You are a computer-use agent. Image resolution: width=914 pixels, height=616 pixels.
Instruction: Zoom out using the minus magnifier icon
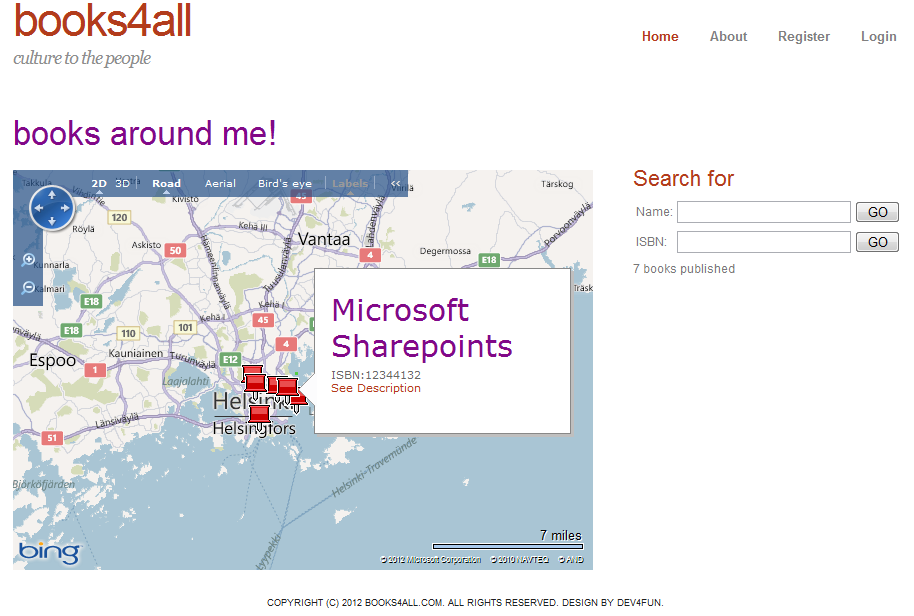click(28, 287)
